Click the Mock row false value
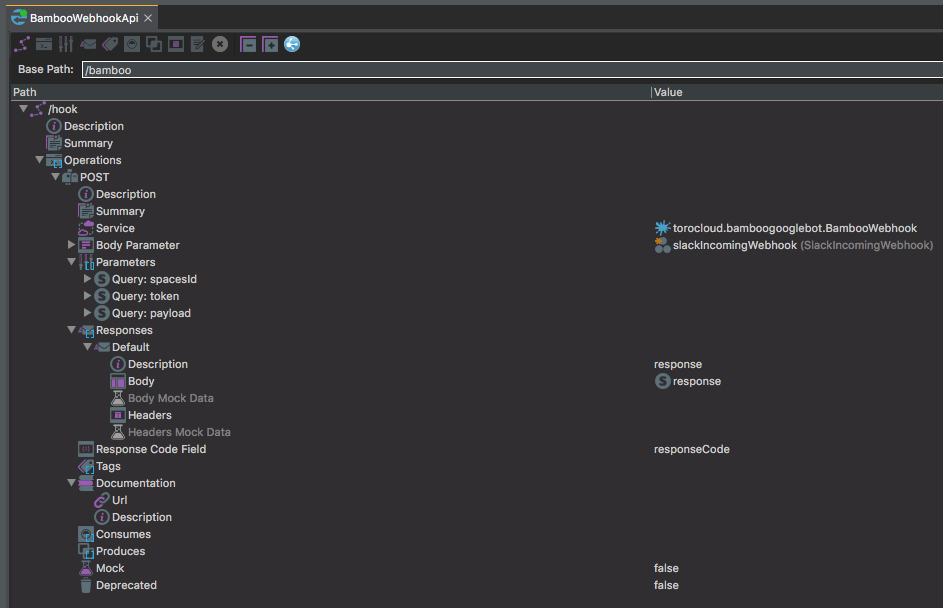 666,568
